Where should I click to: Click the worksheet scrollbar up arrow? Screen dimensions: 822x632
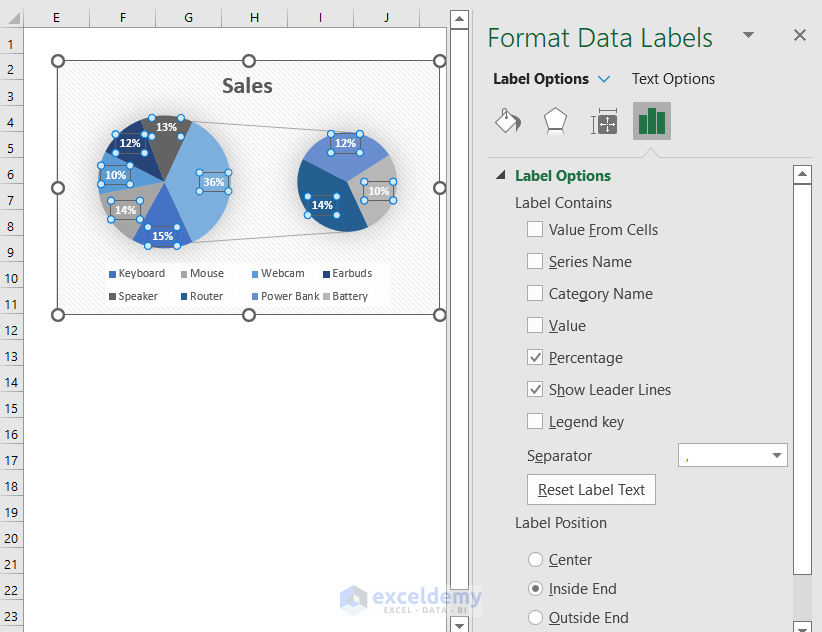point(459,20)
